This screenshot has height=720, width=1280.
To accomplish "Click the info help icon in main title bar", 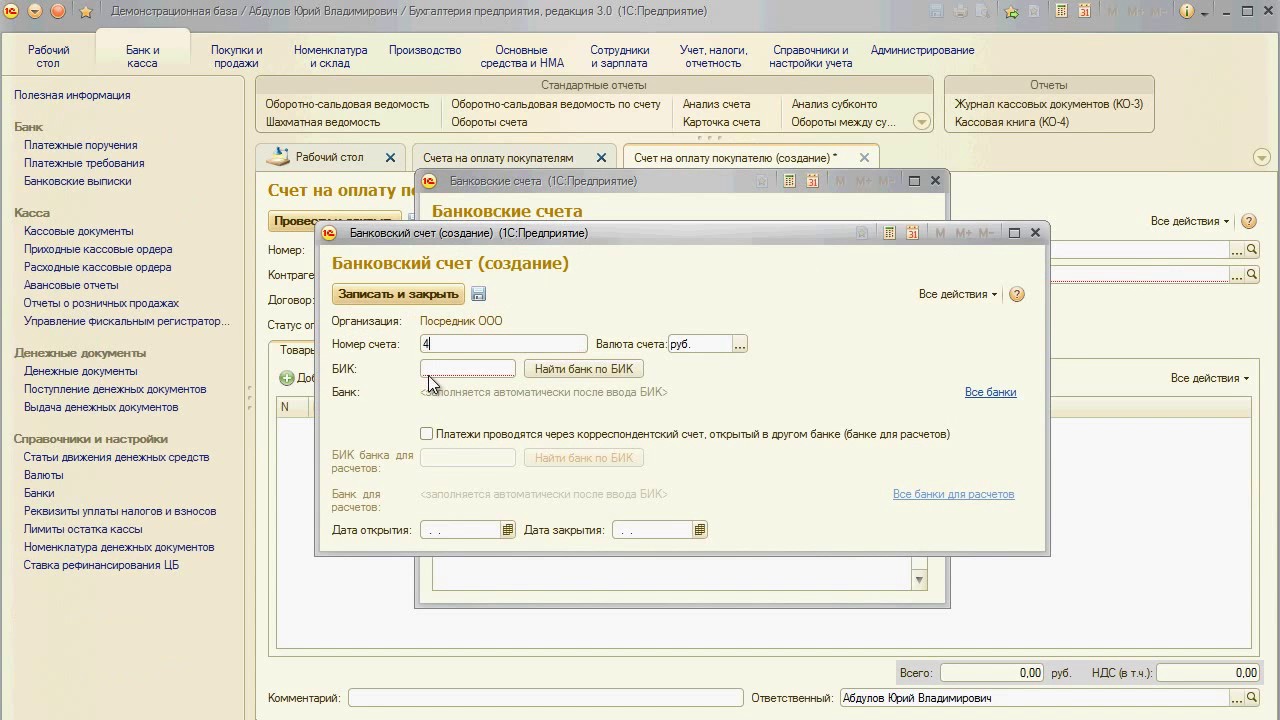I will [x=1187, y=12].
